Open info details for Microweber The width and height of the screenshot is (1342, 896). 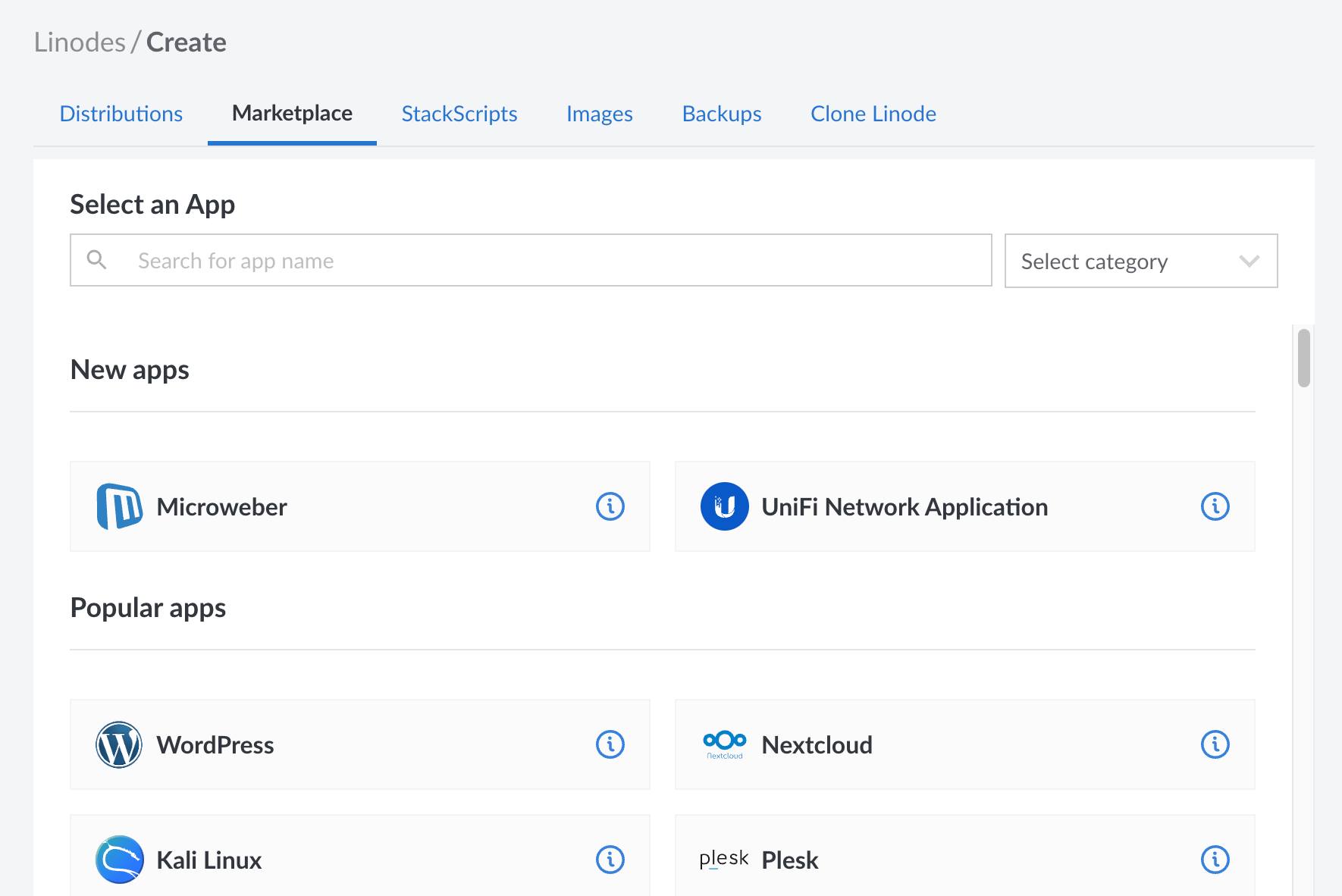[610, 506]
